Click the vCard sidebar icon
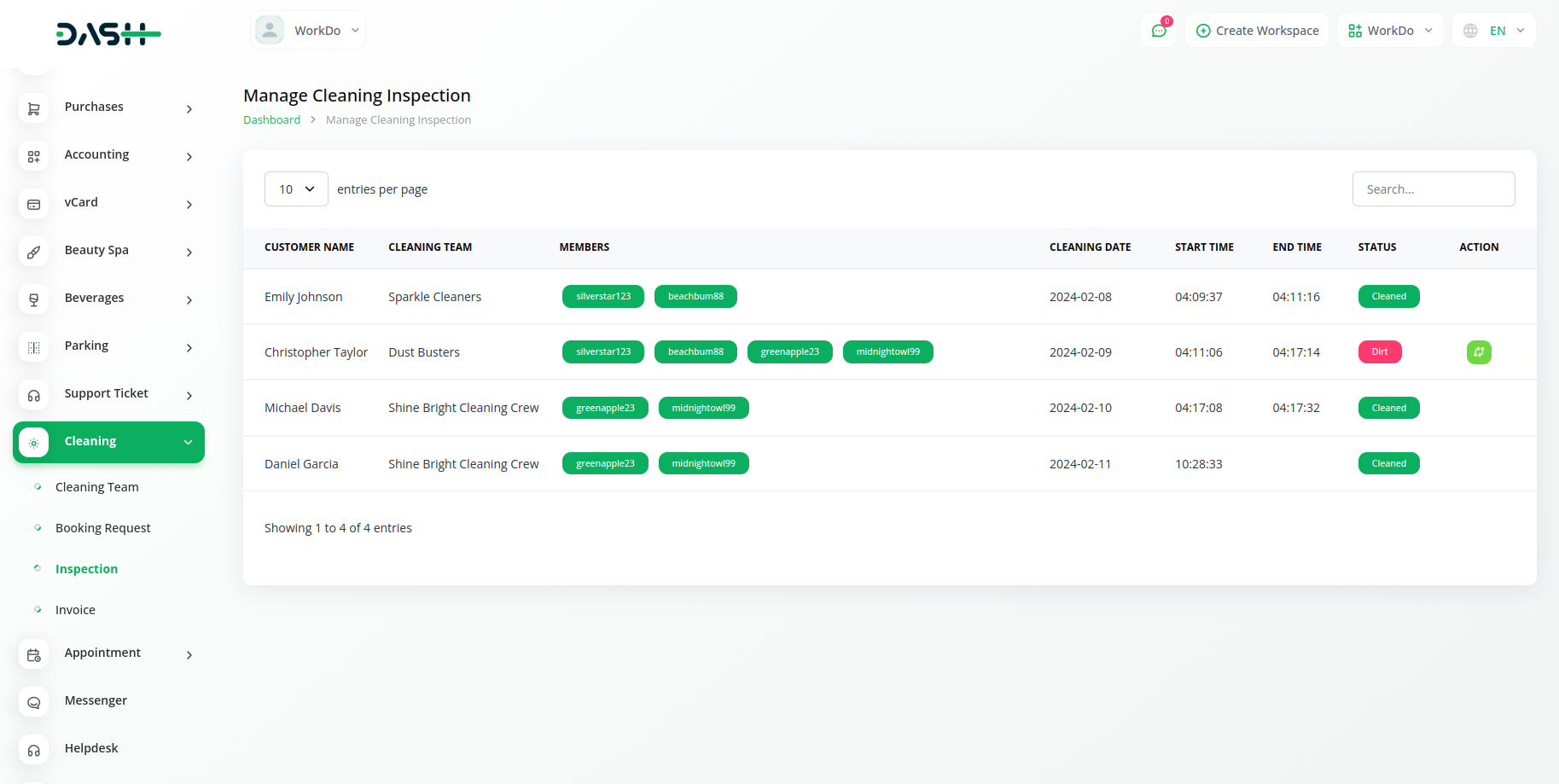1559x784 pixels. 34,204
